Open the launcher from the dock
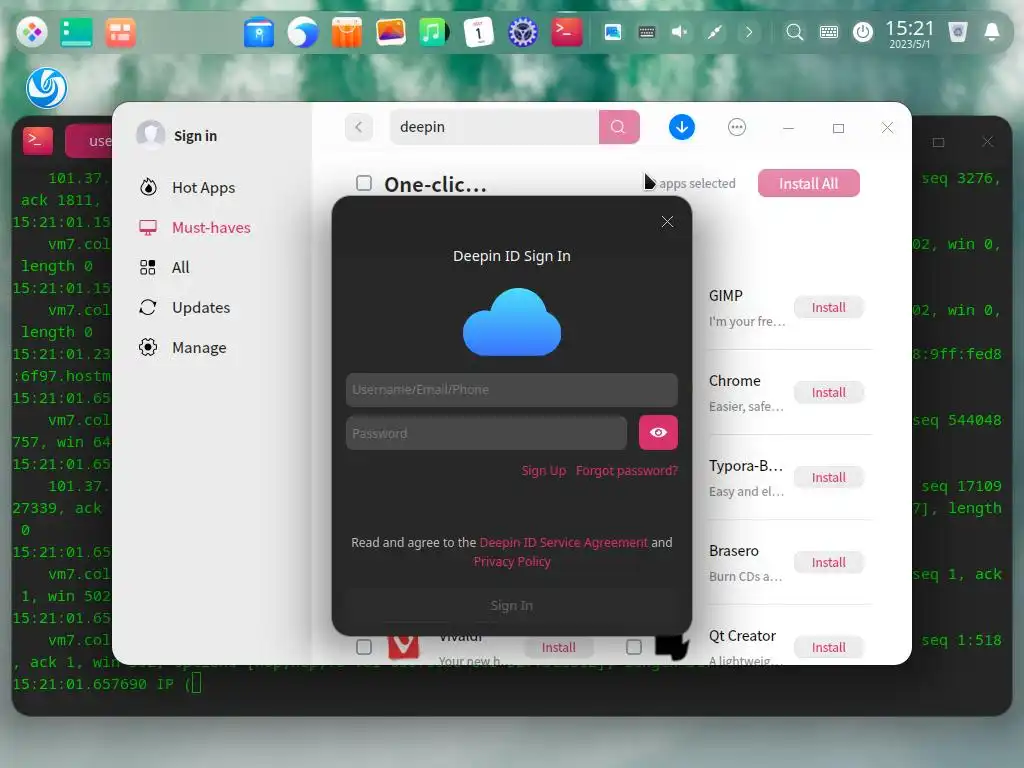Image resolution: width=1024 pixels, height=768 pixels. [31, 32]
